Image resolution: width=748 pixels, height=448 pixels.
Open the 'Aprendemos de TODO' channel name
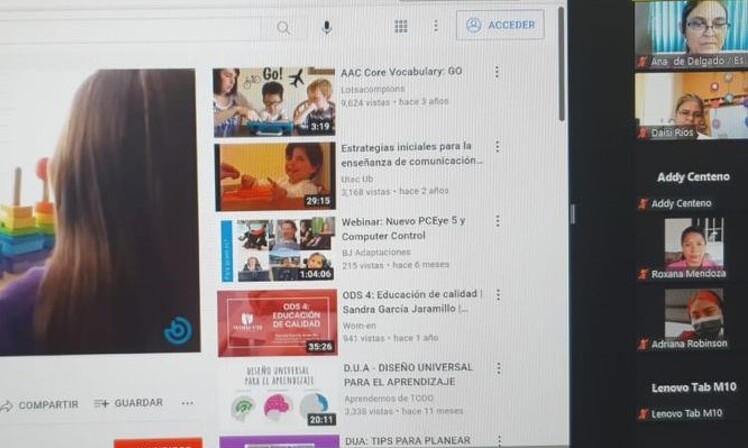(389, 398)
